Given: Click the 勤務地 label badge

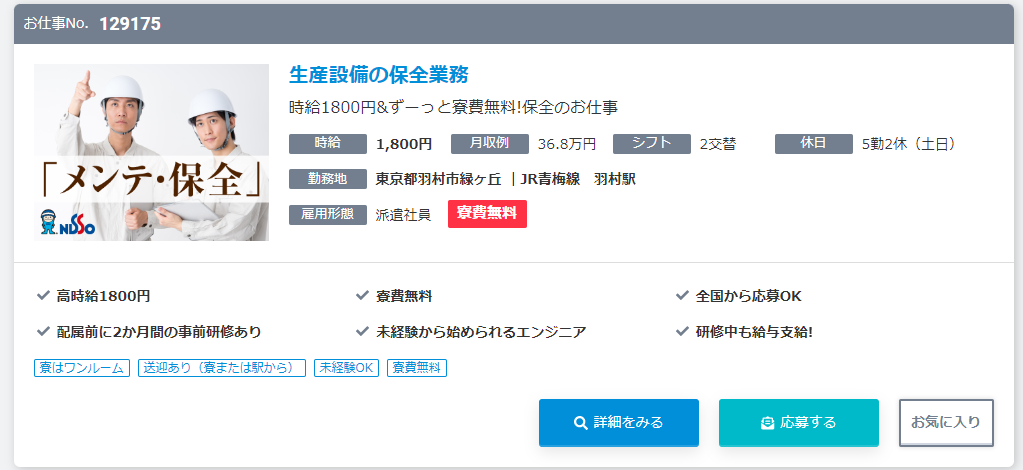Looking at the screenshot, I should tap(328, 179).
